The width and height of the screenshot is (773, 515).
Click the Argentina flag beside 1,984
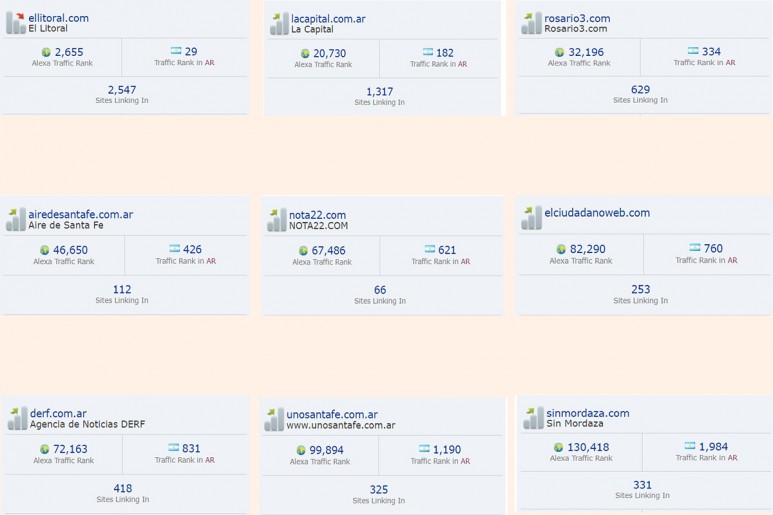coord(690,446)
